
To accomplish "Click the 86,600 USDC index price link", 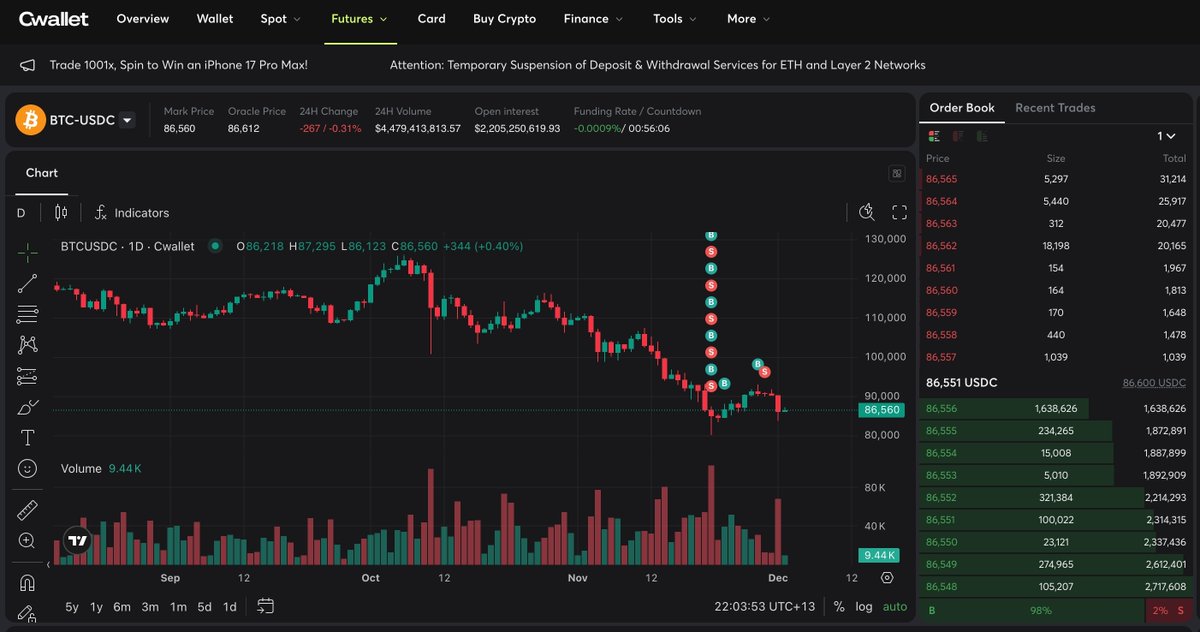I will (x=1154, y=383).
